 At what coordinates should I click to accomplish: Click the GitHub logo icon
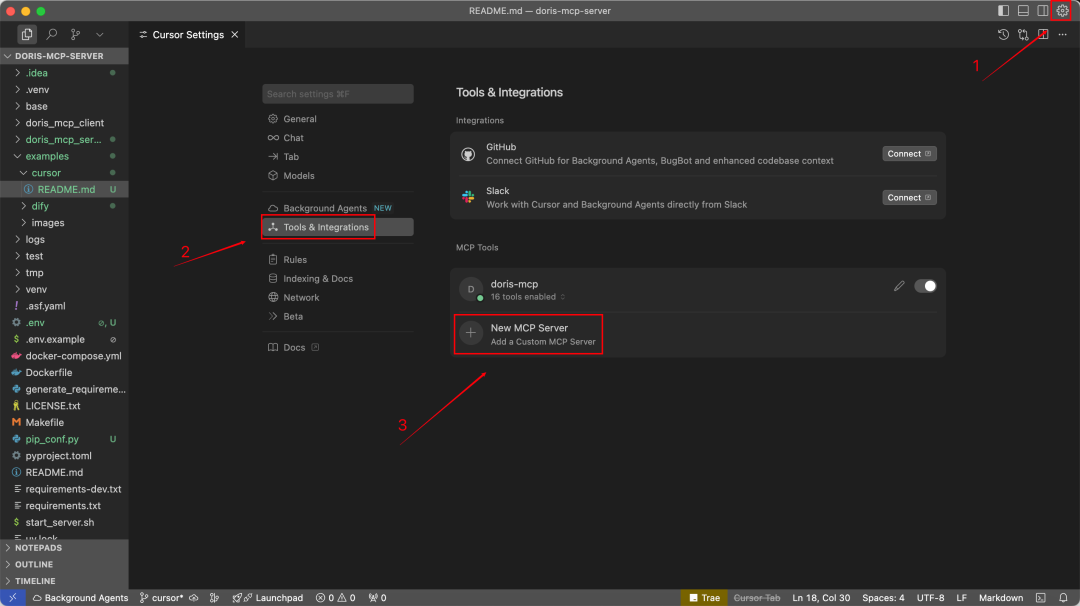(468, 154)
